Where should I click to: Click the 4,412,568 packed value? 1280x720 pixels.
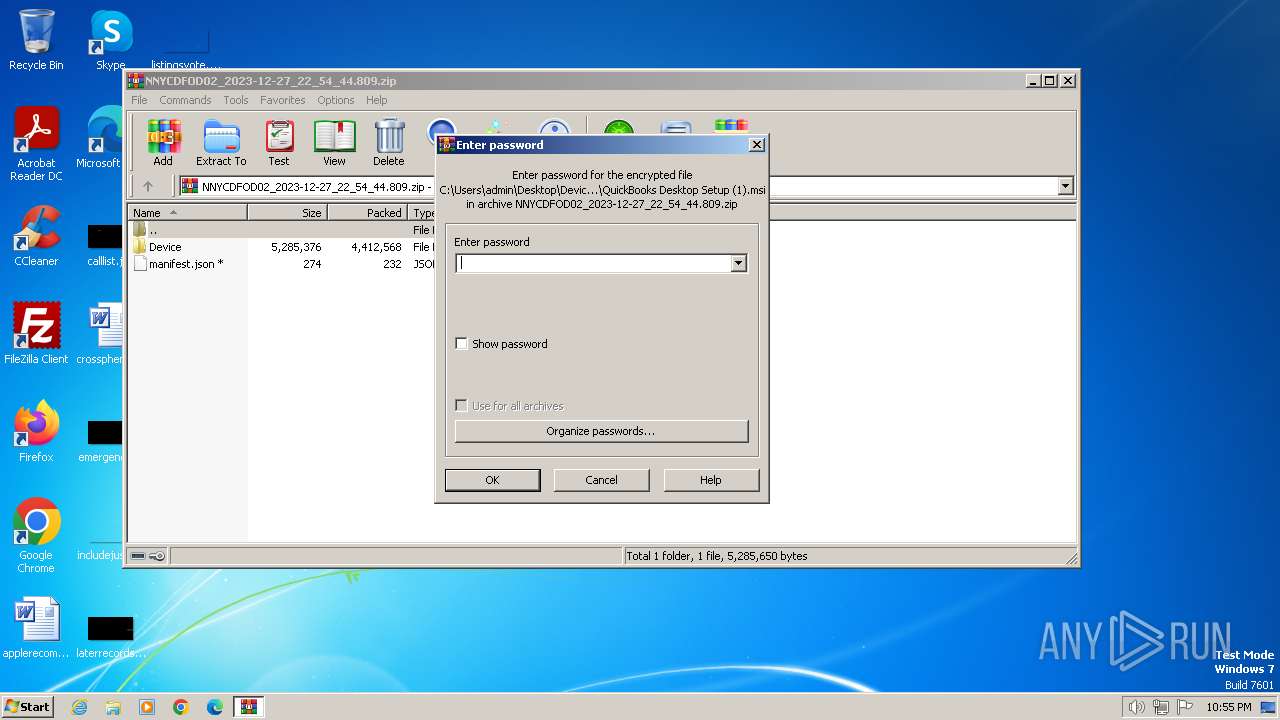pos(376,247)
